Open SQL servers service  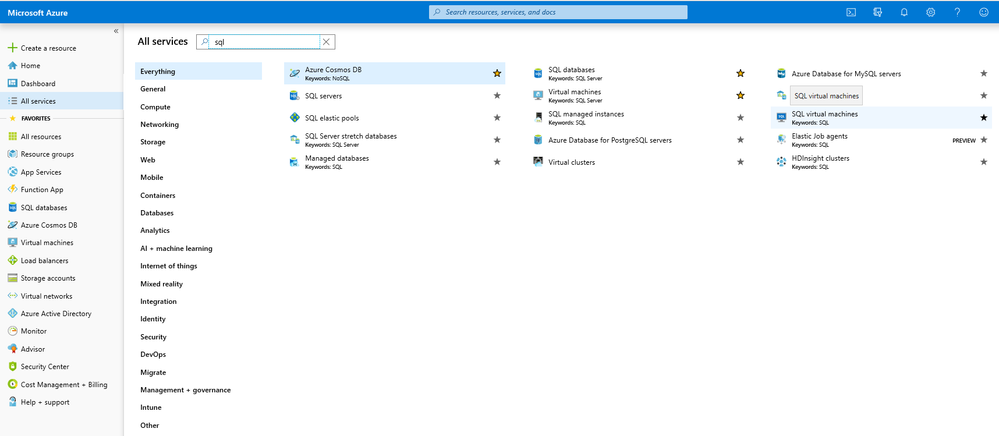pos(323,96)
